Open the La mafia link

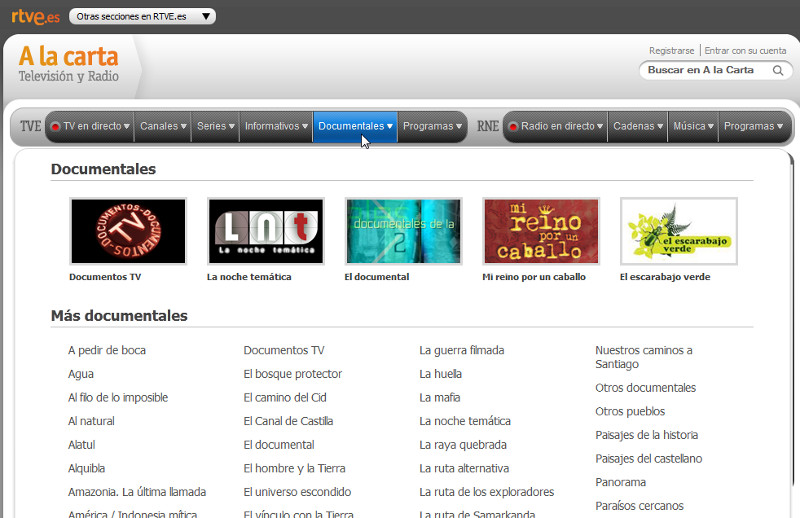coord(440,398)
